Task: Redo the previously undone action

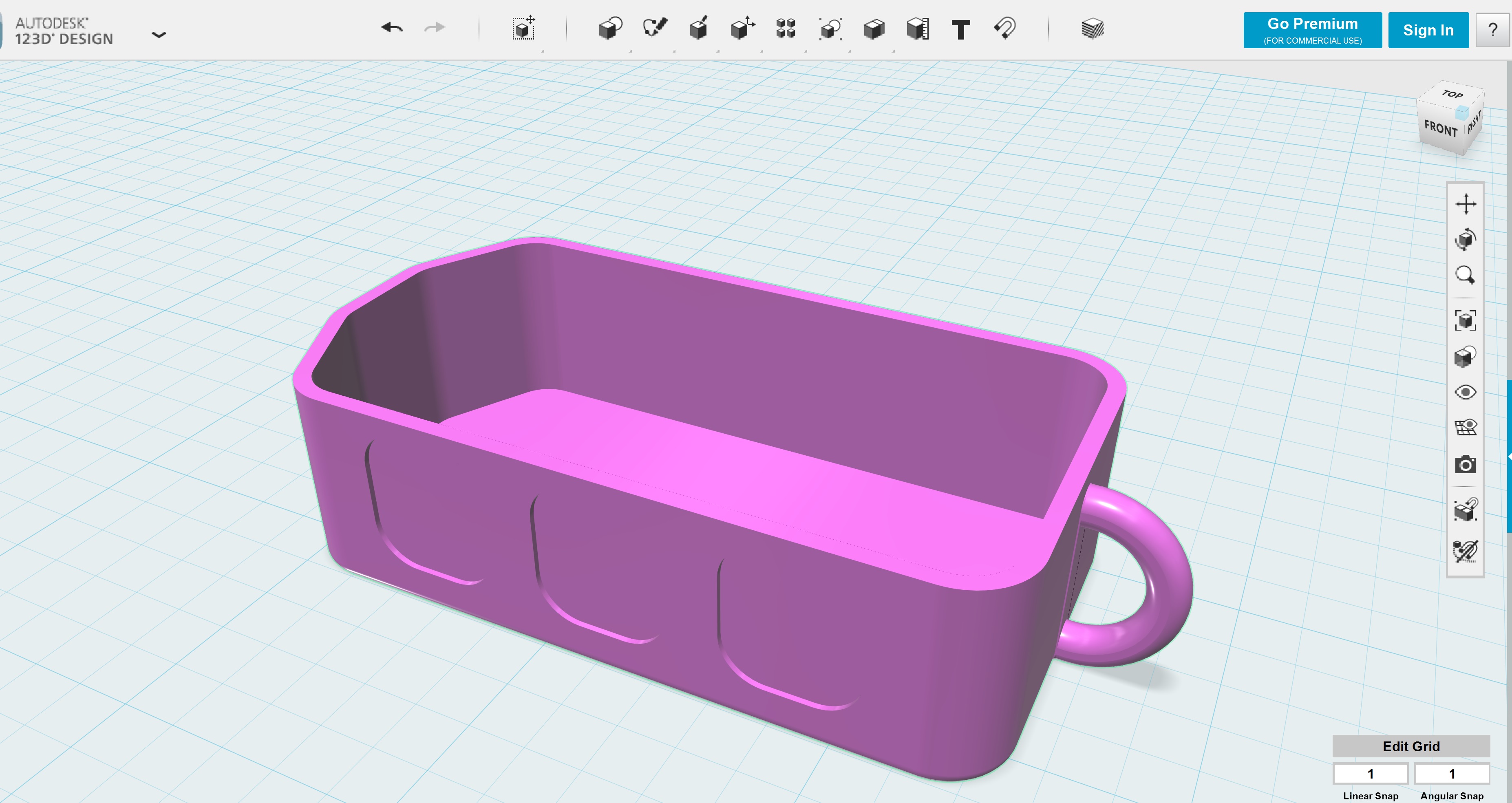Action: click(434, 28)
